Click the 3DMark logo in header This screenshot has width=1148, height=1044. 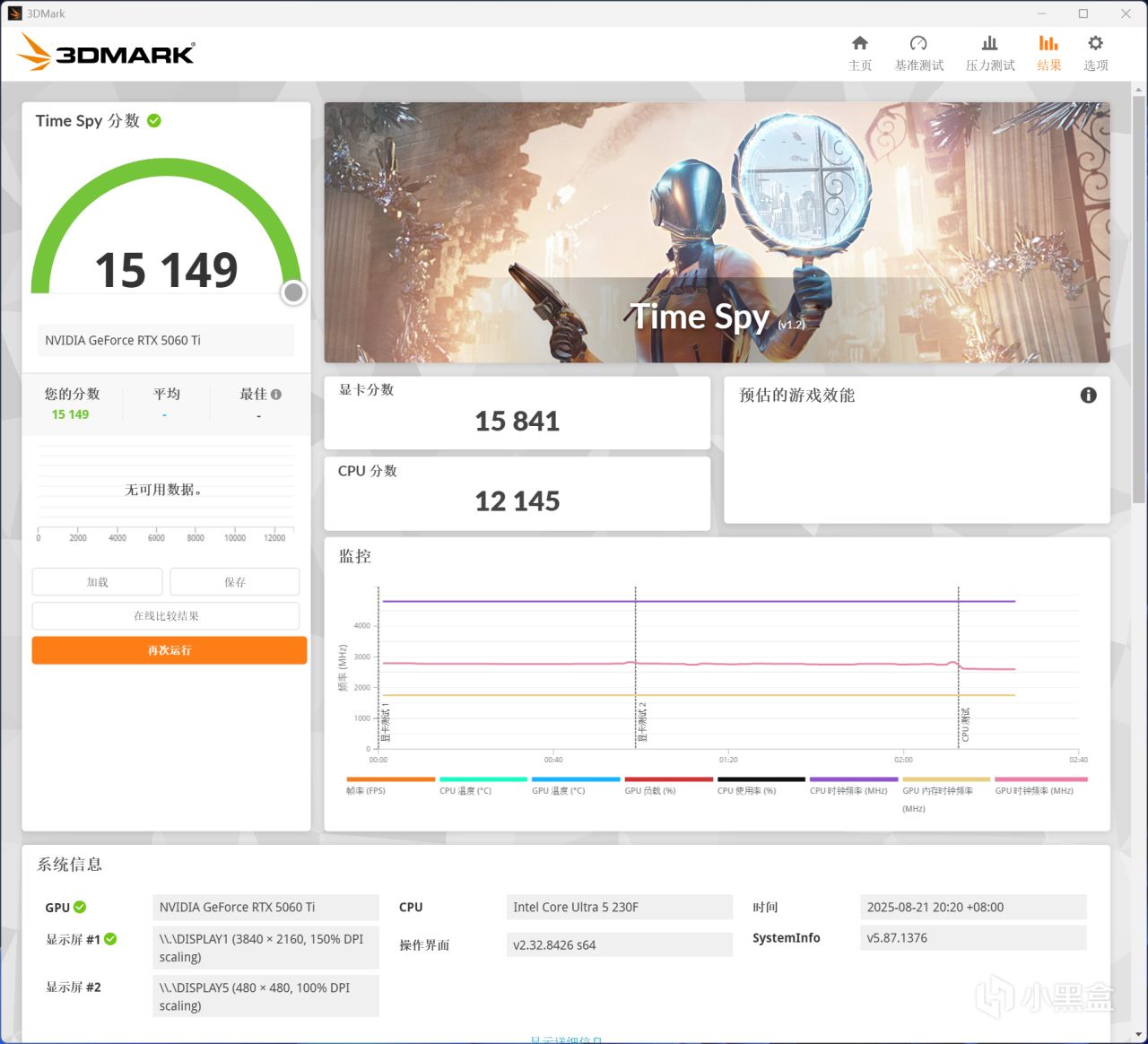[106, 53]
